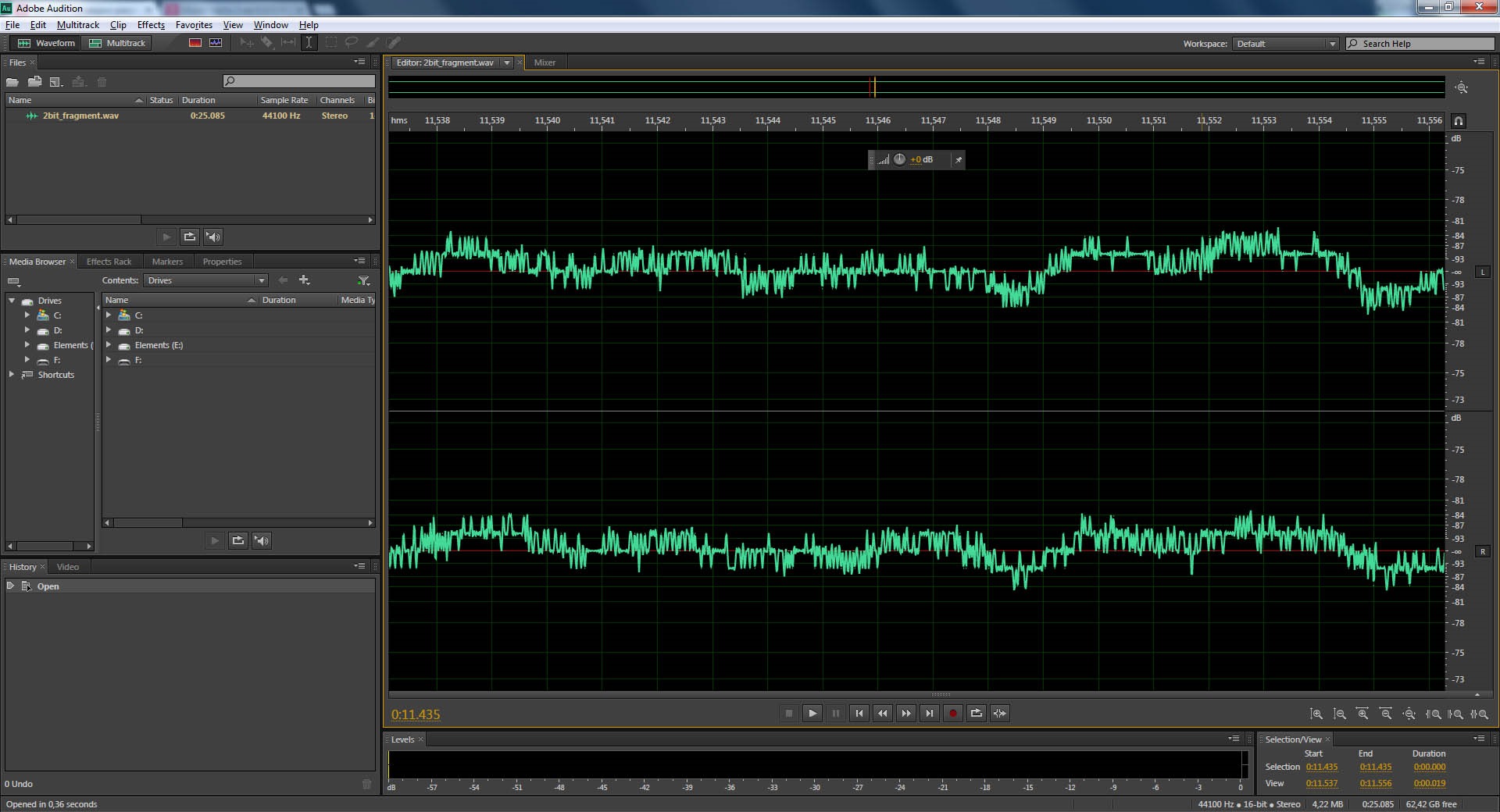Viewport: 1500px width, 812px height.
Task: Switch to the Properties tab
Action: (x=222, y=262)
